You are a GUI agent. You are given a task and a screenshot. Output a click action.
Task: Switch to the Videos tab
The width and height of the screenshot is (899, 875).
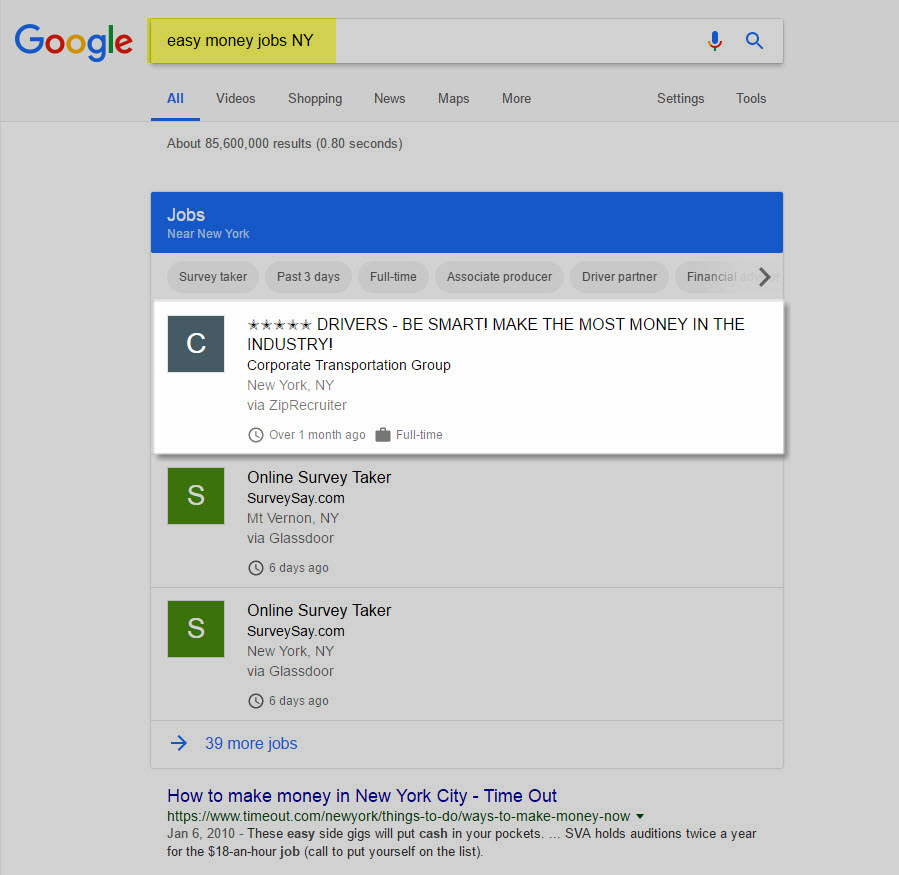click(236, 99)
